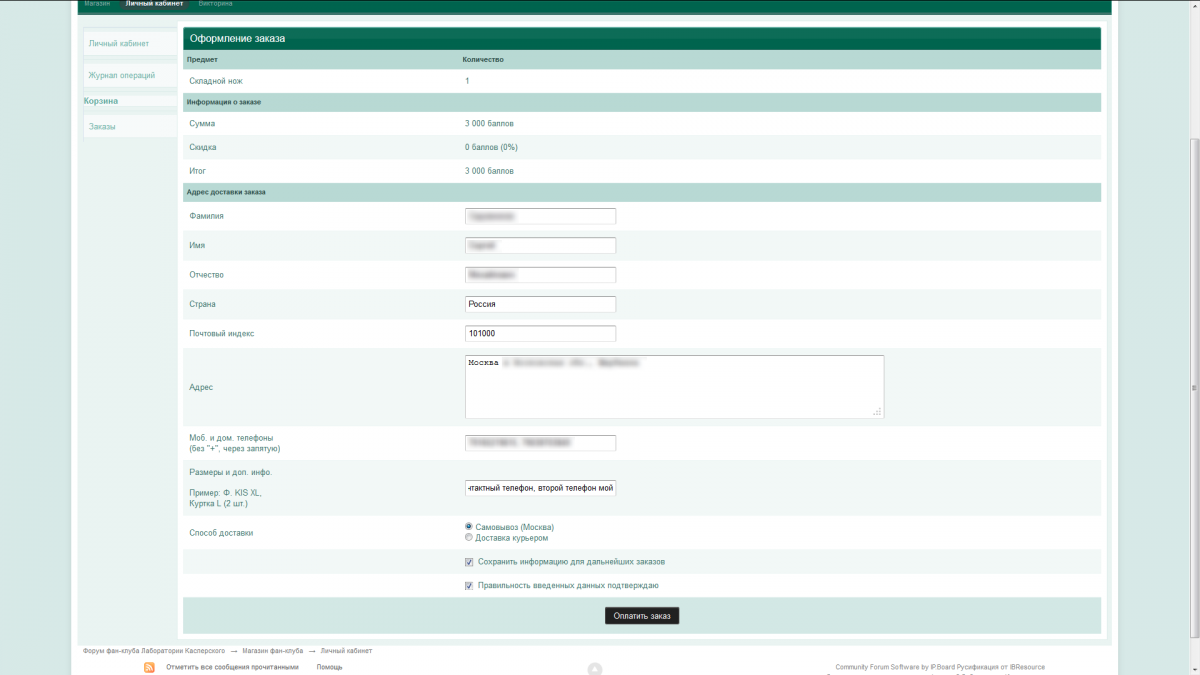The height and width of the screenshot is (675, 1200).
Task: Open the Магазин tab in top navigation
Action: click(x=97, y=4)
